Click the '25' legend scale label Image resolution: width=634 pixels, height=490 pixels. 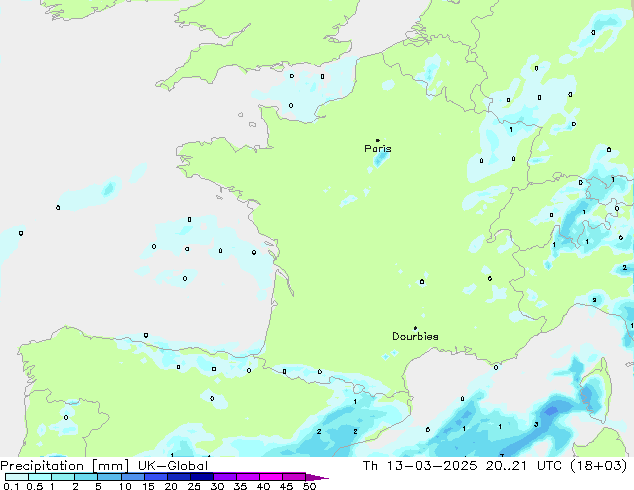pos(194,486)
